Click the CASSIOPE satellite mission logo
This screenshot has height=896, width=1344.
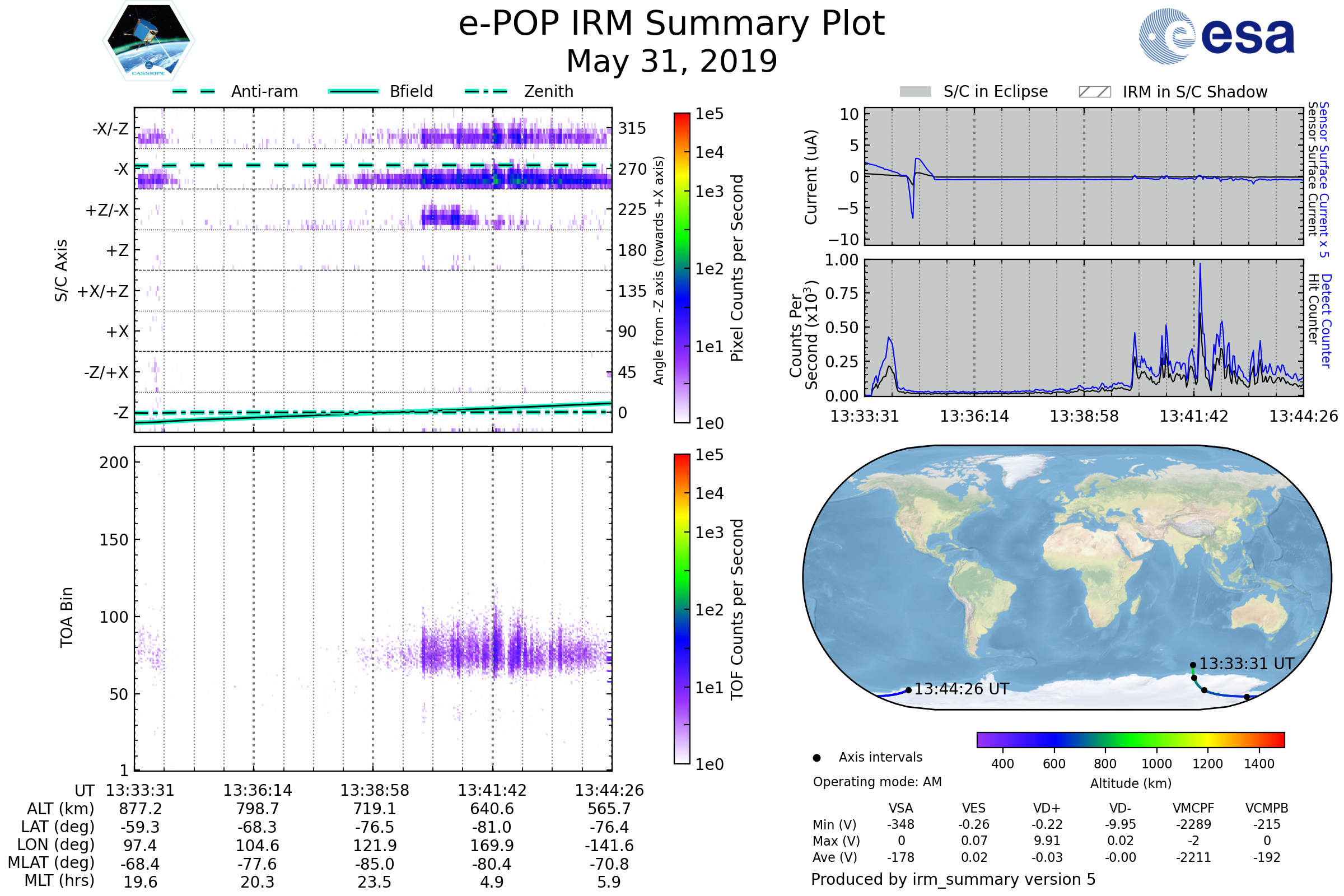(x=148, y=41)
